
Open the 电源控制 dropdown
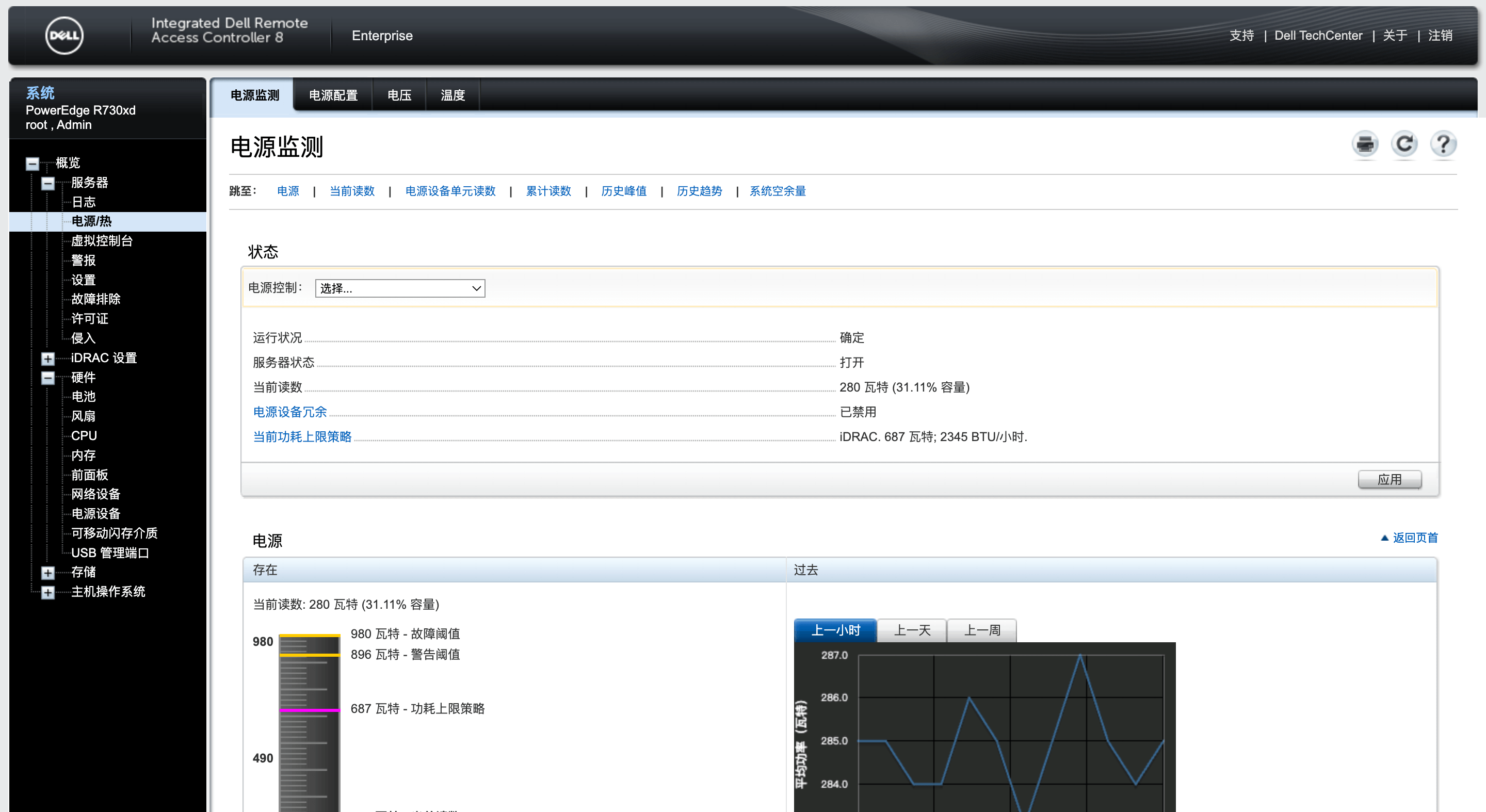pyautogui.click(x=400, y=288)
